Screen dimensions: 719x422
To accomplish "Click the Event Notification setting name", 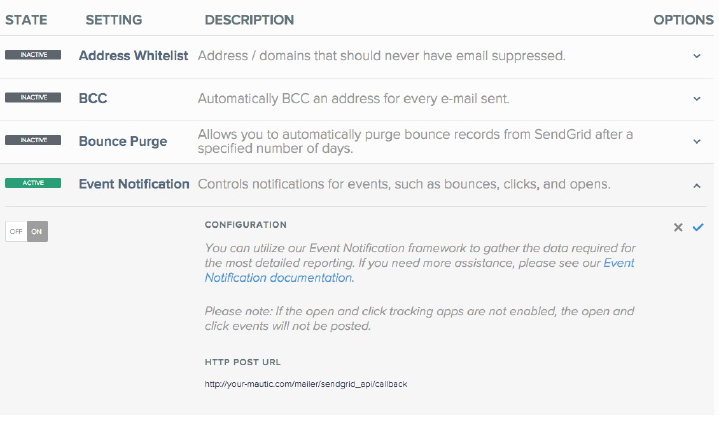I will (x=134, y=184).
